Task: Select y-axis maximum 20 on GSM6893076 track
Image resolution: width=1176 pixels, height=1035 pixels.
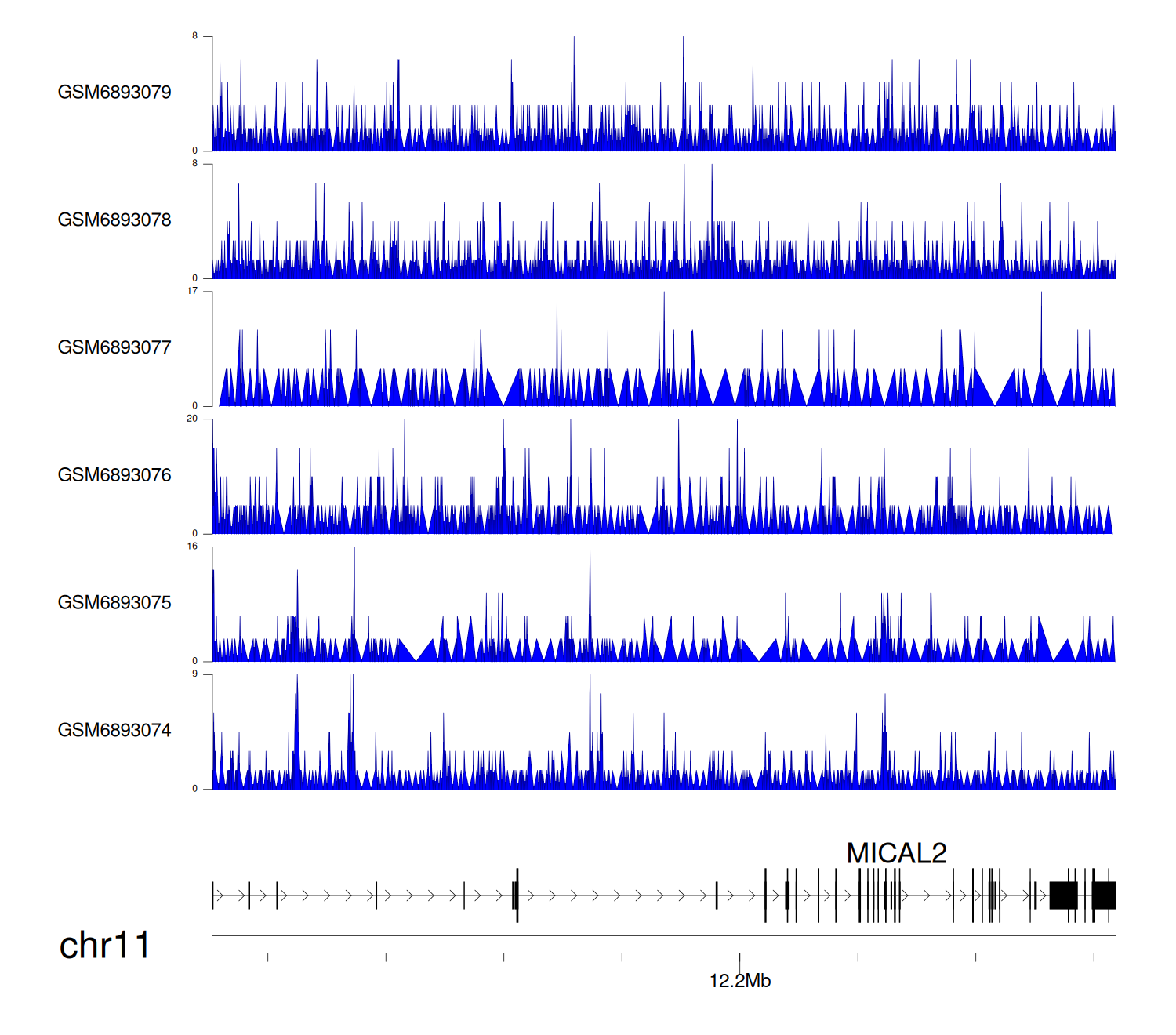Action: coord(192,419)
